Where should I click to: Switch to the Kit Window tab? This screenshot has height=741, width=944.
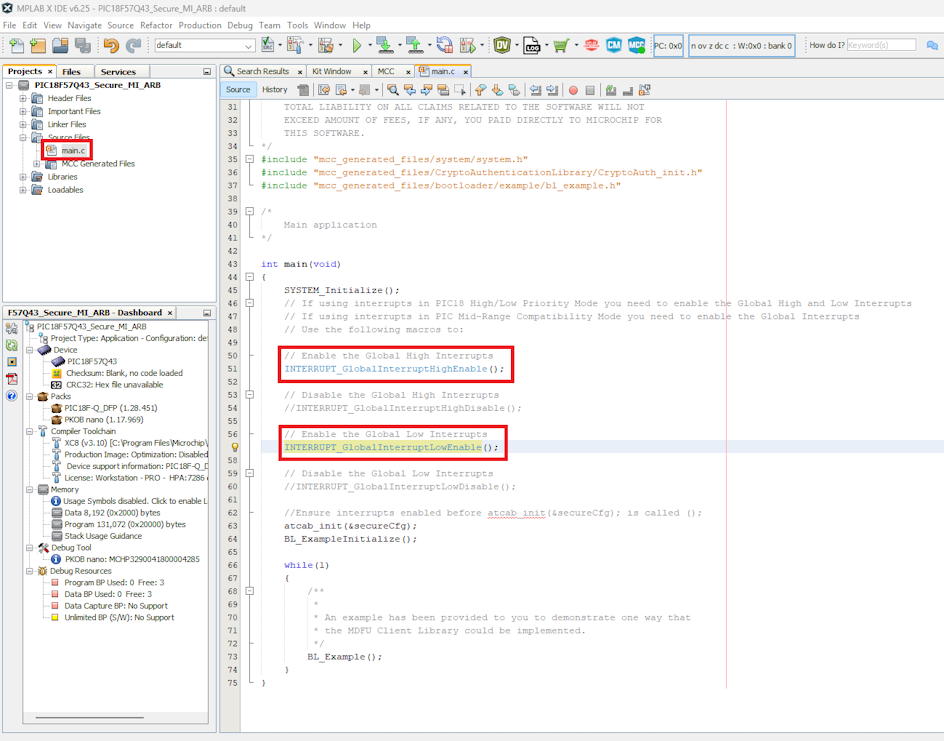331,72
